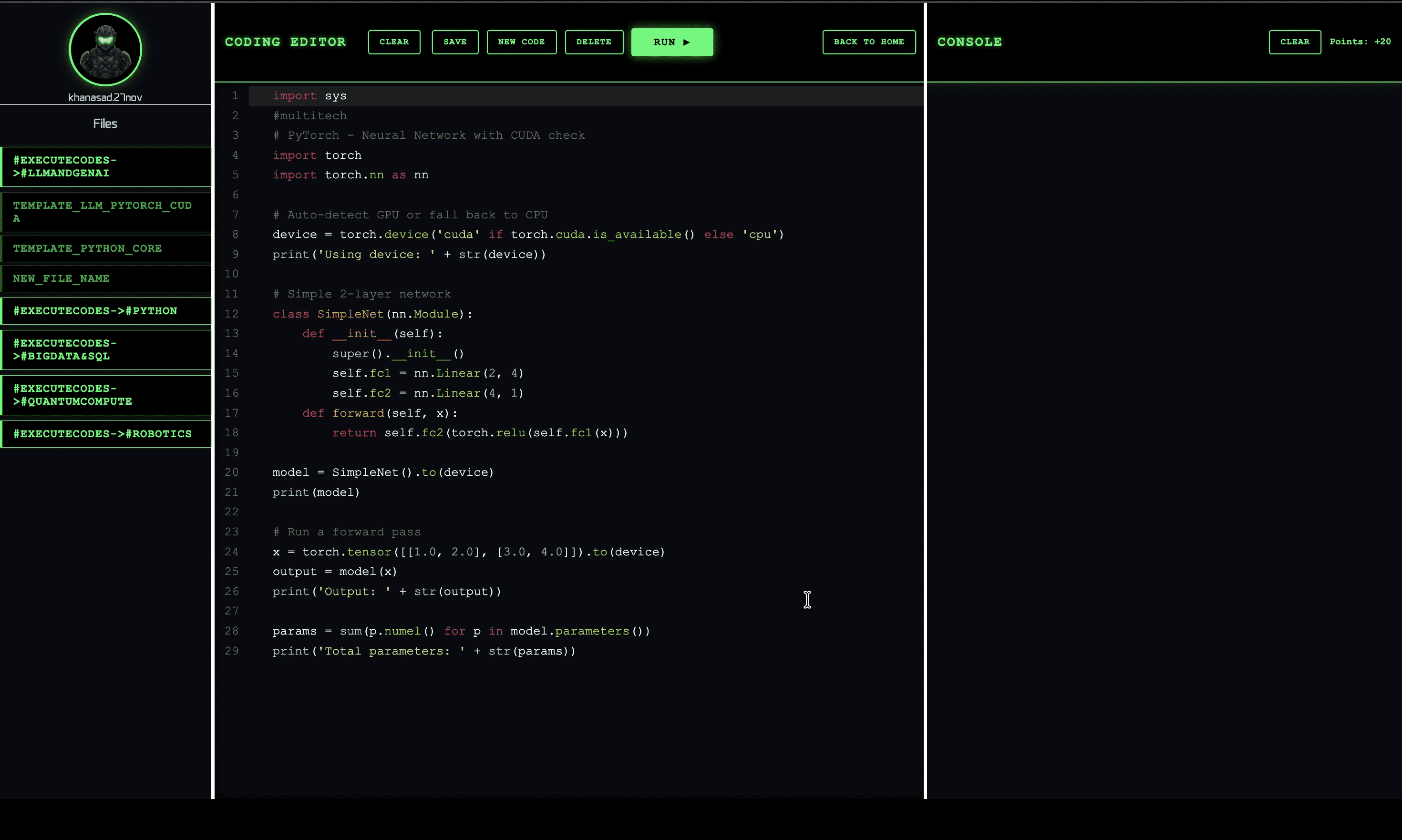Click 'def forward(self, x):' line
The width and height of the screenshot is (1402, 840).
tap(380, 413)
